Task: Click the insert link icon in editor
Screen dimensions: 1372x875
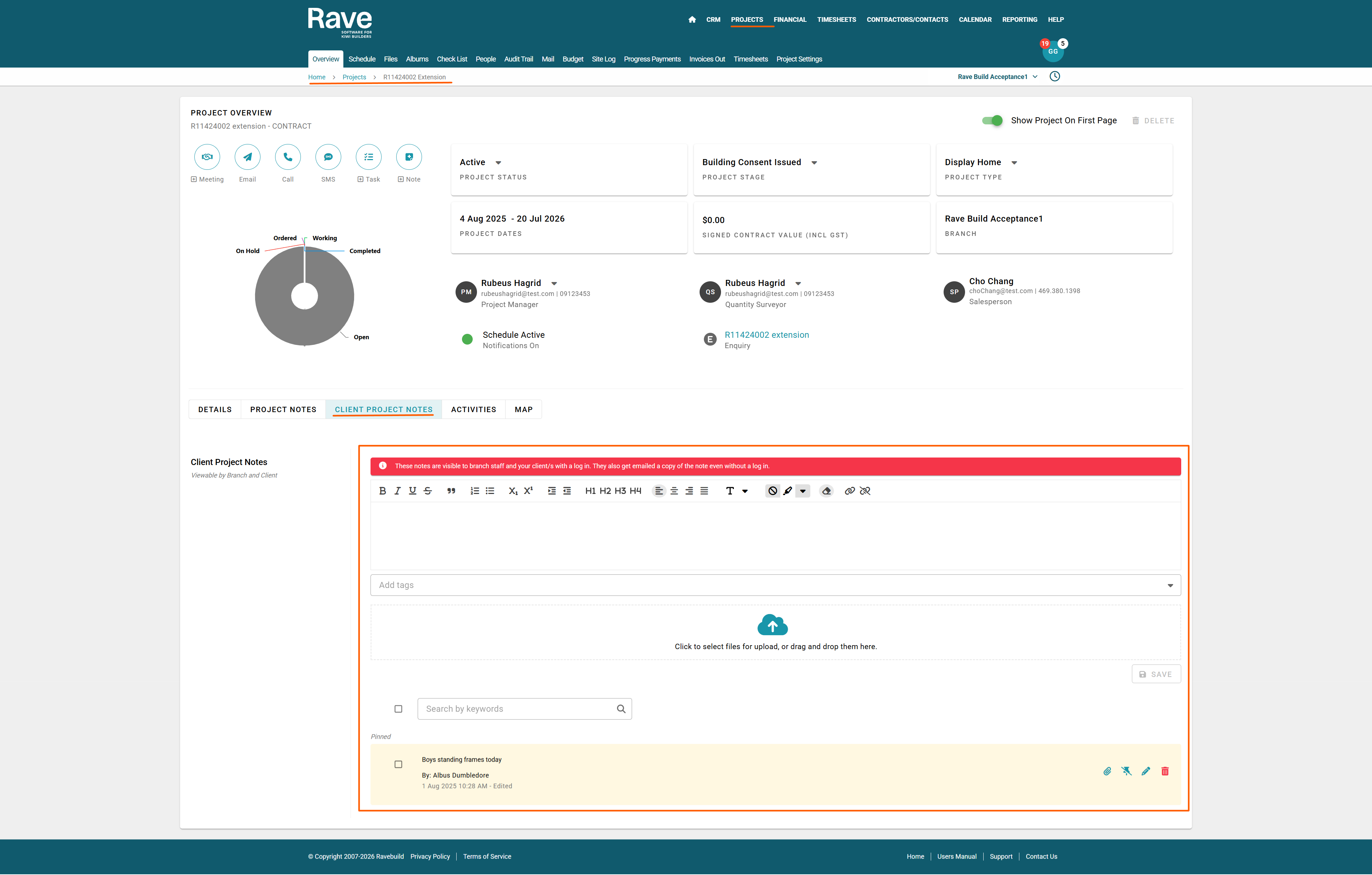Action: [x=850, y=491]
